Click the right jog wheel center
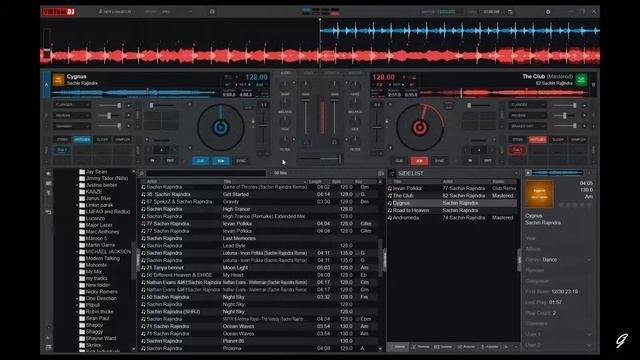Screen dimensions: 640x360 (x=420, y=127)
